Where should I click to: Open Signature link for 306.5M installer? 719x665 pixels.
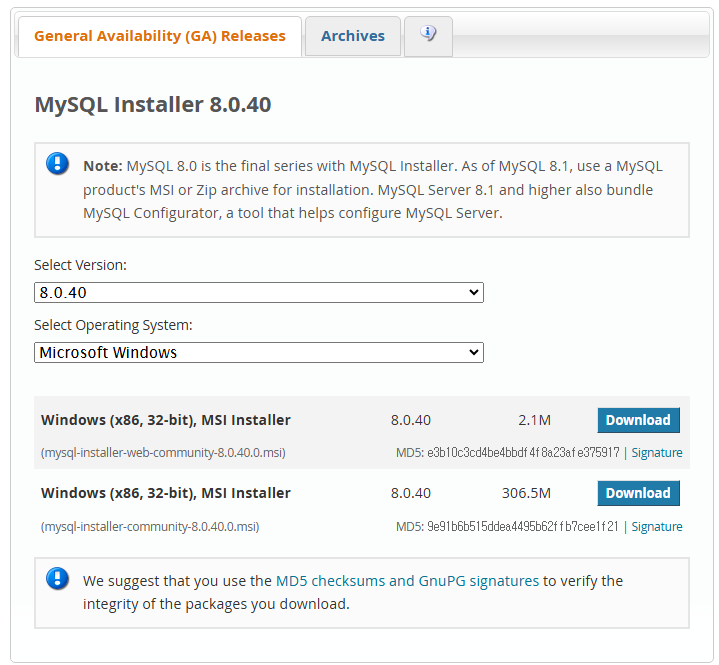tap(657, 526)
